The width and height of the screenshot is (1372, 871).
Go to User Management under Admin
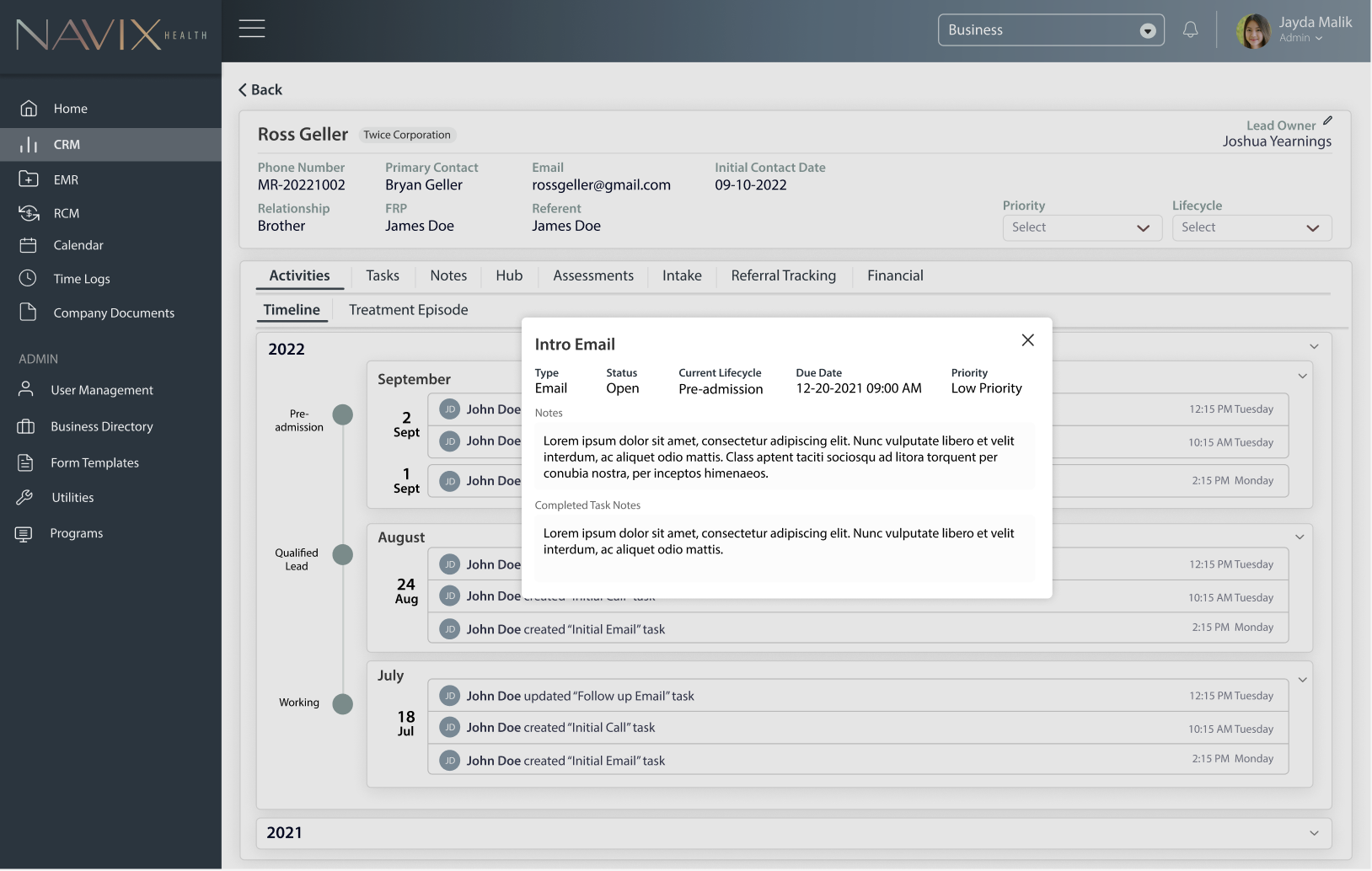coord(103,390)
